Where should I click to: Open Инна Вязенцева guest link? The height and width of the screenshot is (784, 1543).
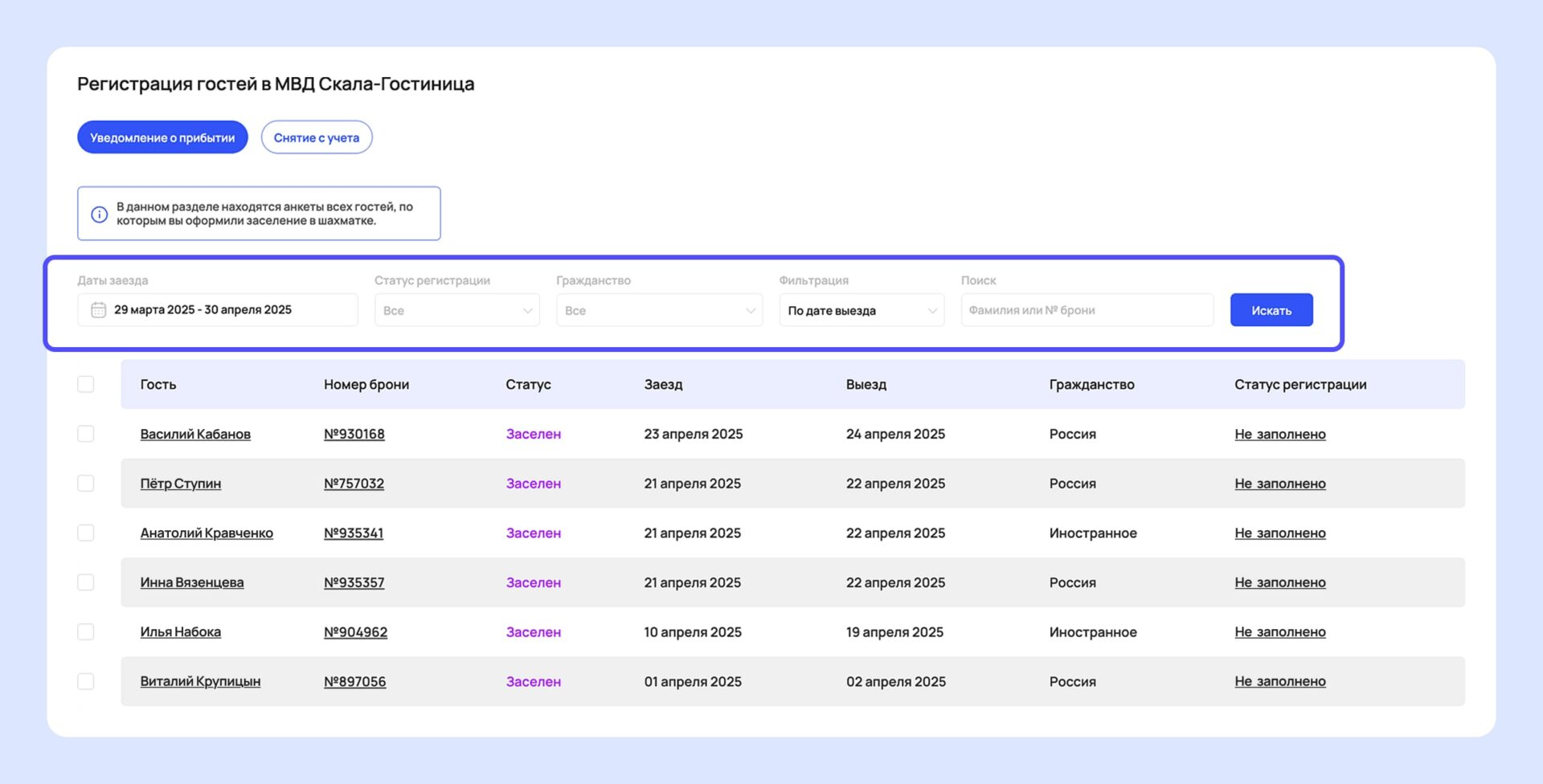(x=192, y=583)
